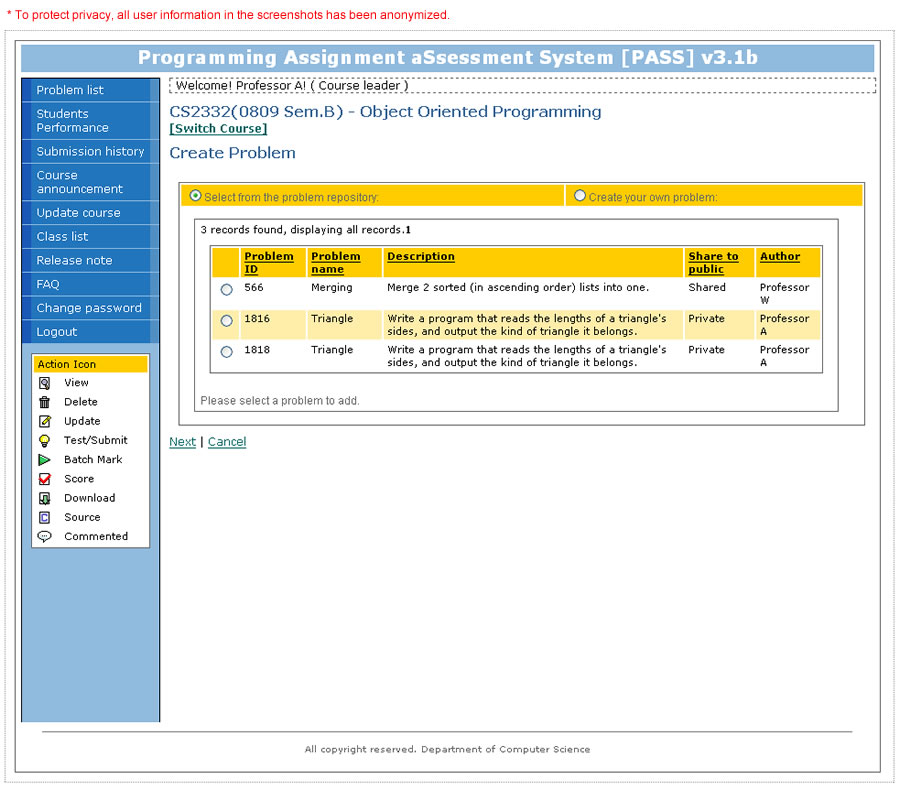Click the Test/Submit lightbulb icon
This screenshot has height=790, width=900.
coord(44,440)
